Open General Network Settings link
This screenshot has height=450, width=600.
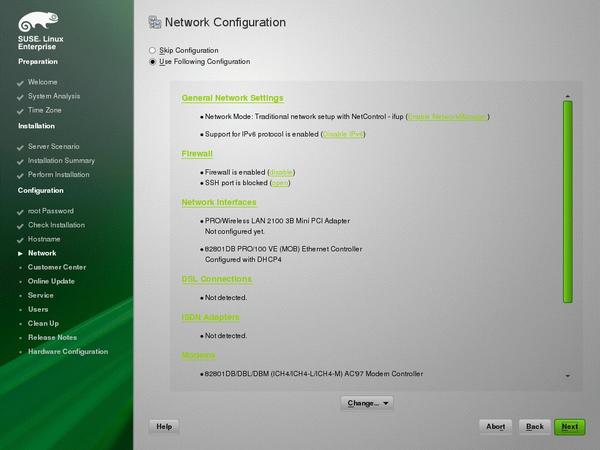click(x=232, y=98)
